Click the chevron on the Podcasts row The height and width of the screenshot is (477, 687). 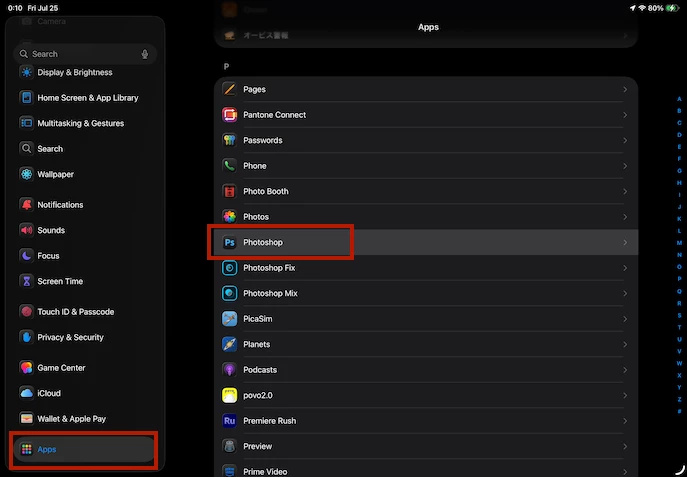[x=625, y=370]
